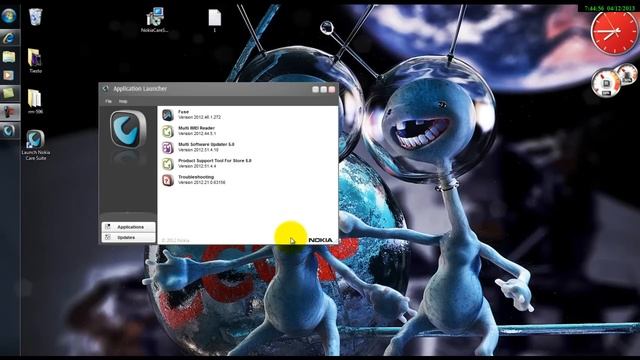Image resolution: width=640 pixels, height=360 pixels.
Task: Click Fuse version 2012.46.1.272 text
Action: pyautogui.click(x=200, y=118)
